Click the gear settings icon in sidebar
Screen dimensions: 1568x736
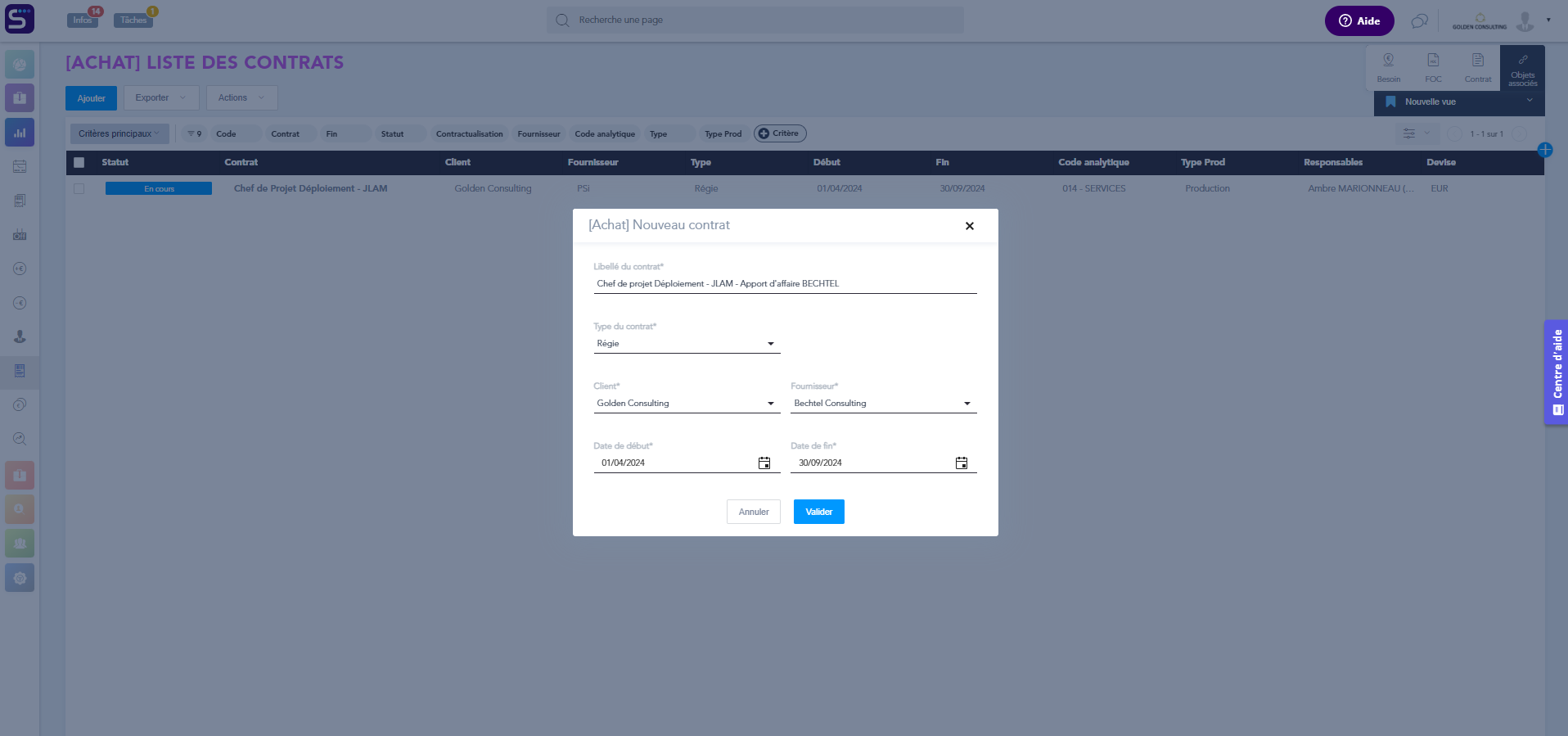(x=20, y=578)
